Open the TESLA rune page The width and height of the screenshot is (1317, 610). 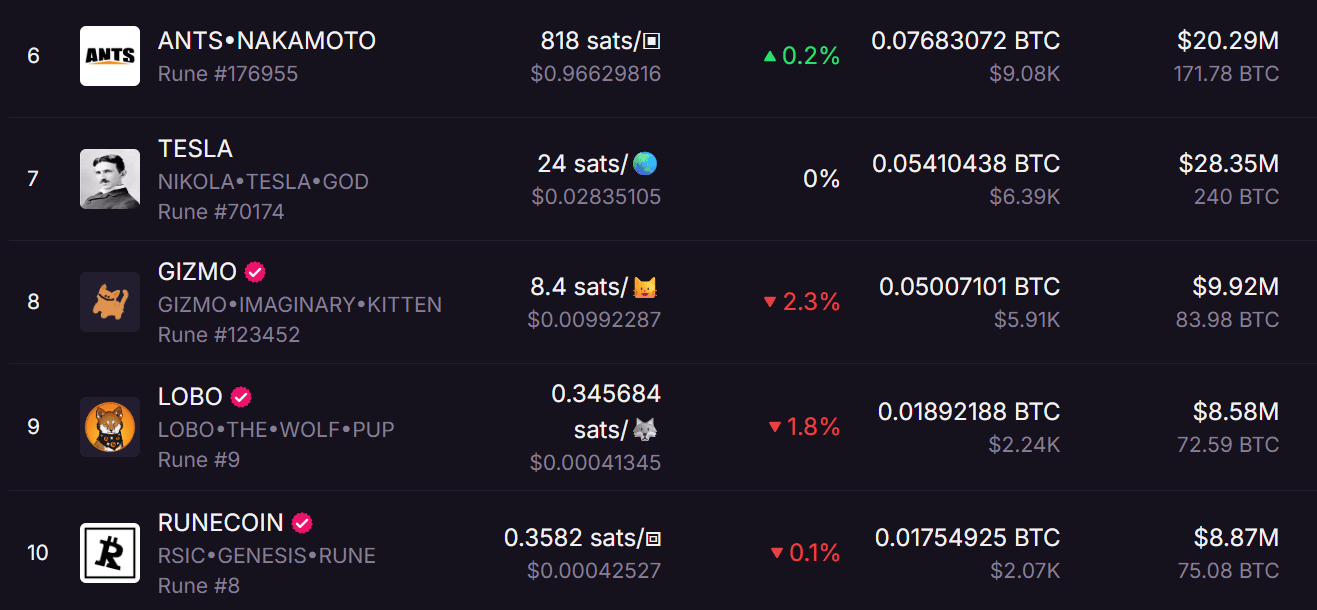click(195, 149)
